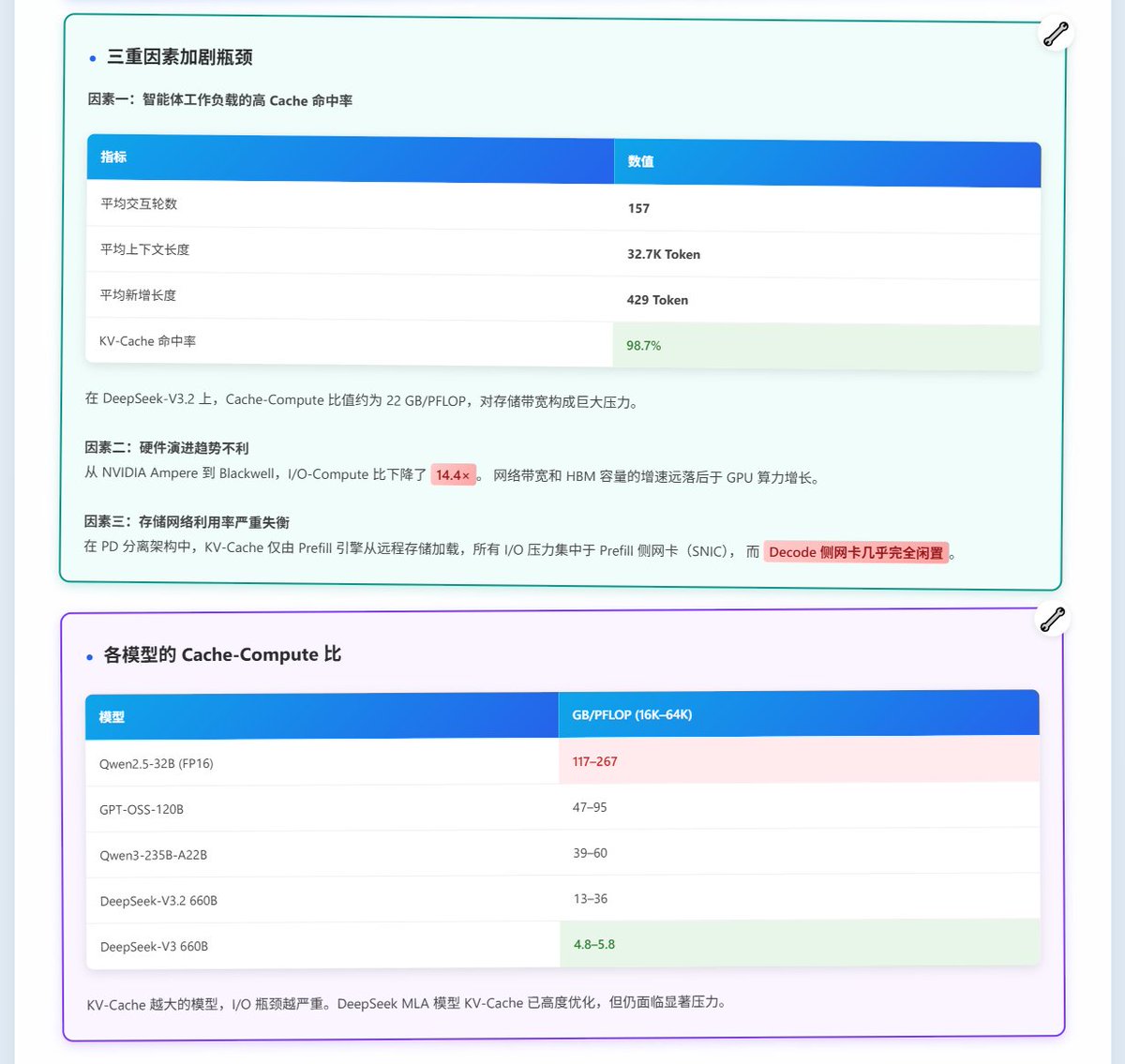Click the 平均交互轮数 row label

click(137, 203)
